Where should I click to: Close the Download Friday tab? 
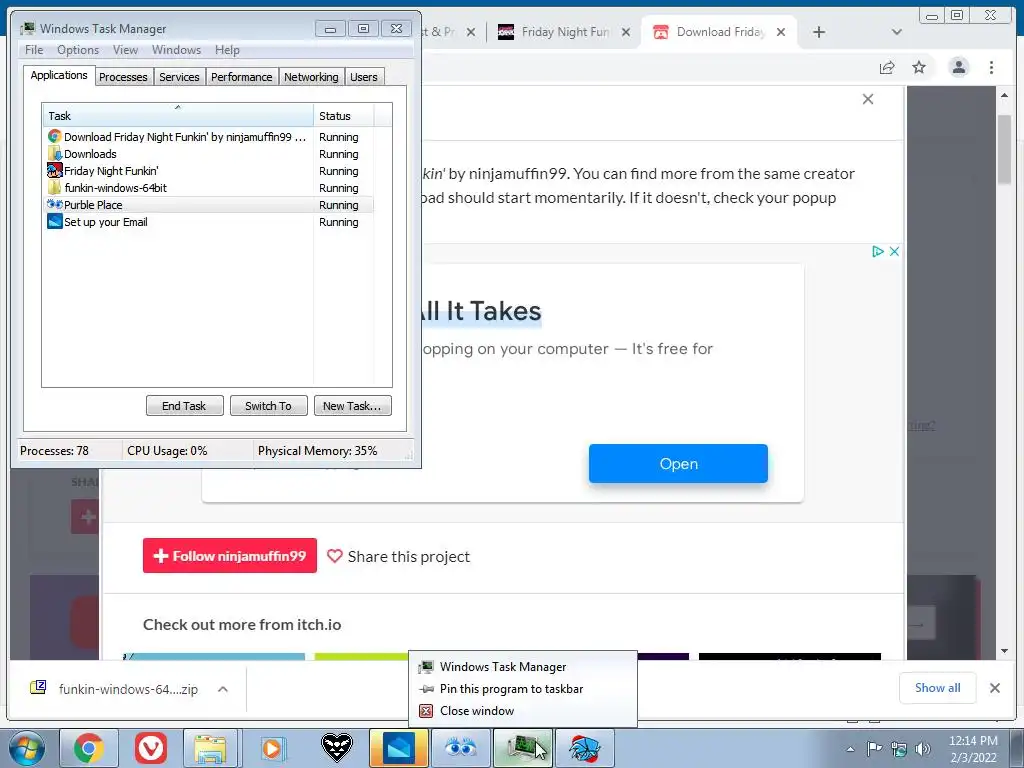(780, 32)
